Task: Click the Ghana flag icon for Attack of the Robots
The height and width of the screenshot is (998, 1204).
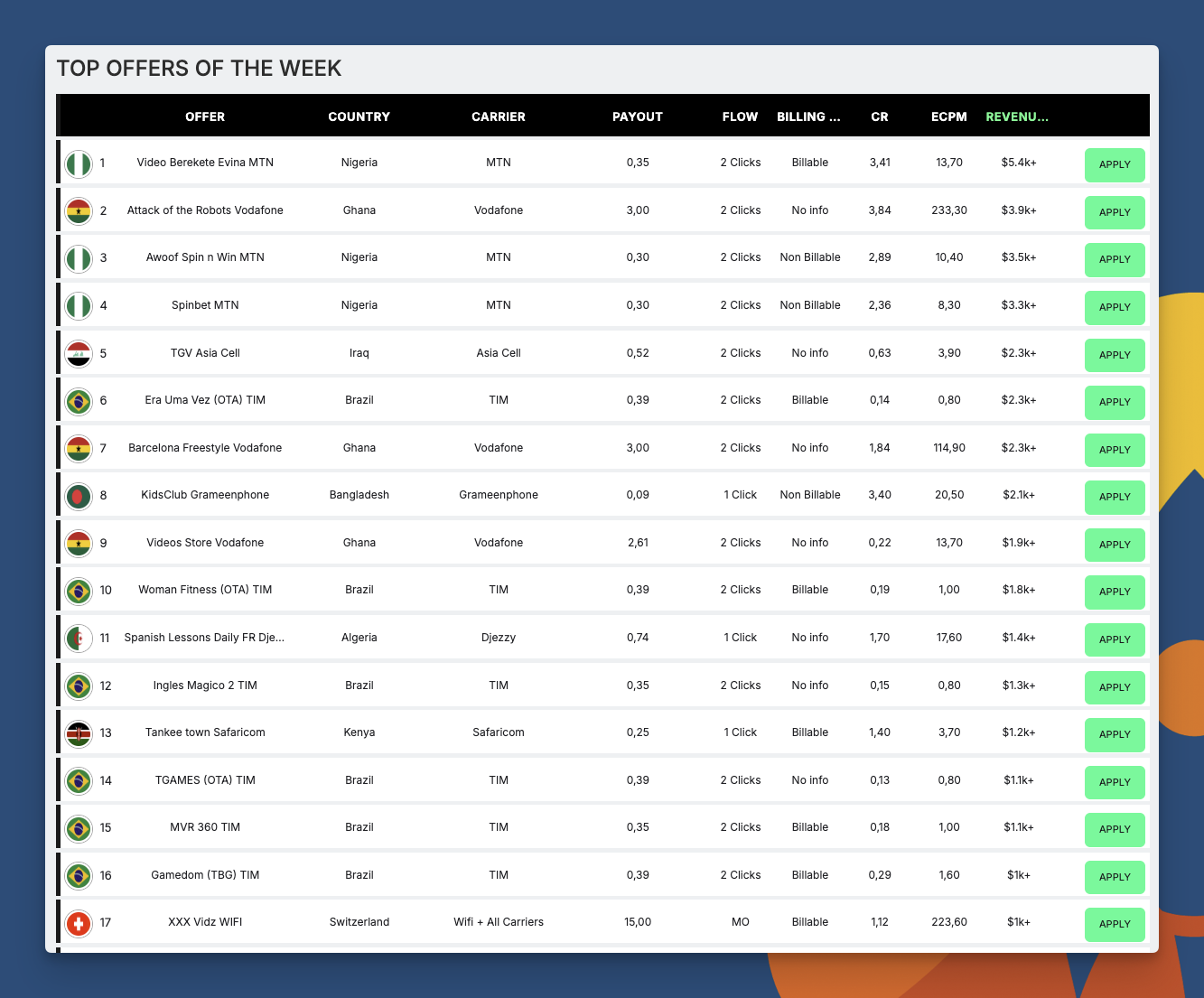Action: click(x=79, y=211)
